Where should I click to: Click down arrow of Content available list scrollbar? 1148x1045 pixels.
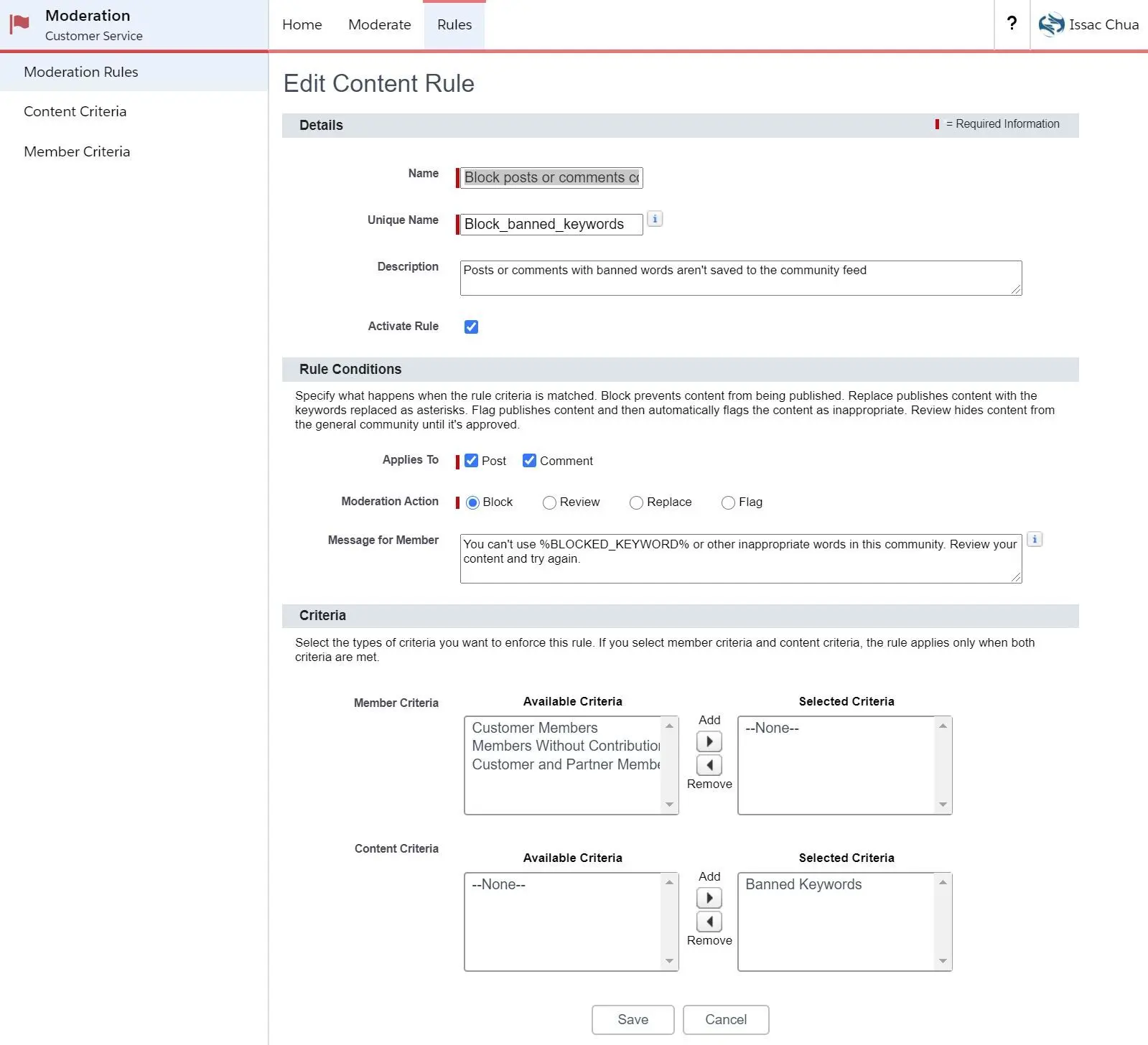[x=669, y=961]
